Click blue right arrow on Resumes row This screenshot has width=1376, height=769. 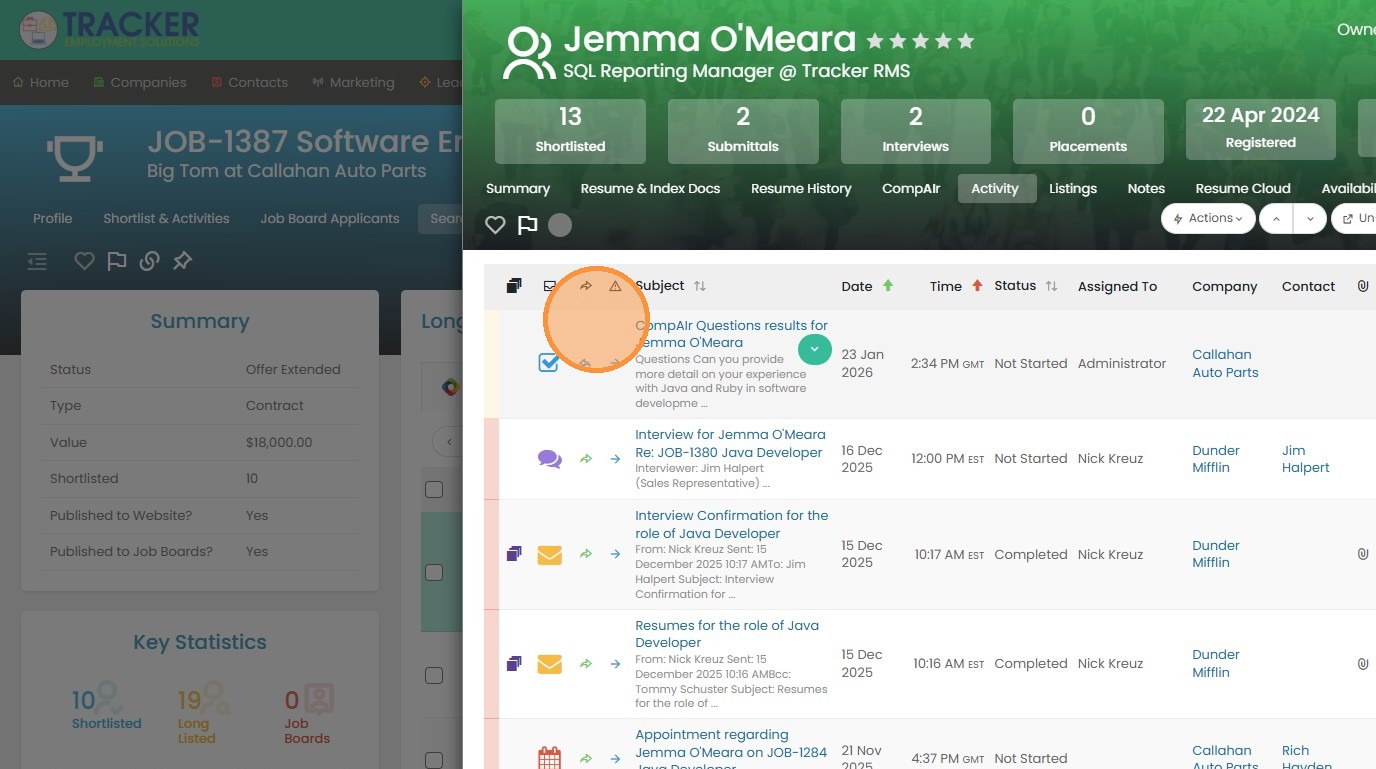[x=615, y=663]
